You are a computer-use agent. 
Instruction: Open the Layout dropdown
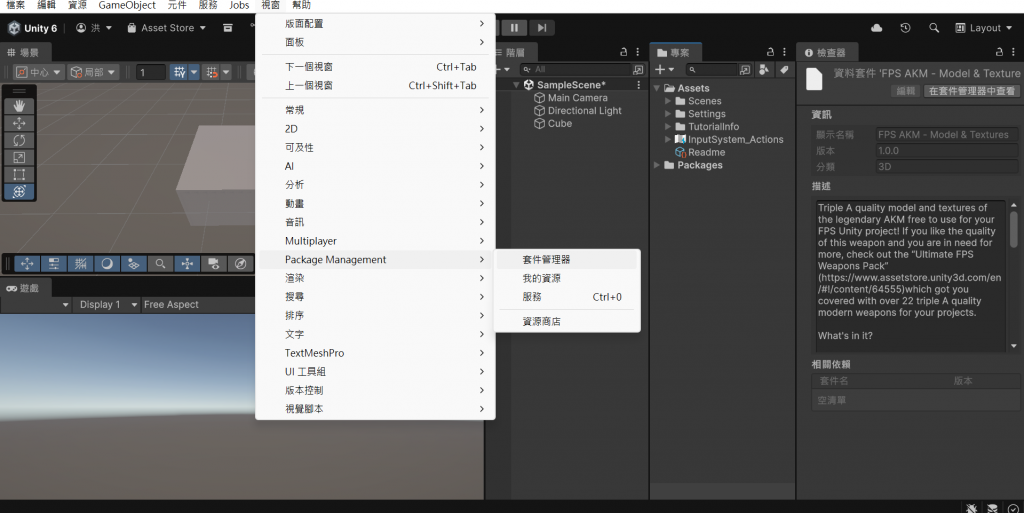[984, 28]
